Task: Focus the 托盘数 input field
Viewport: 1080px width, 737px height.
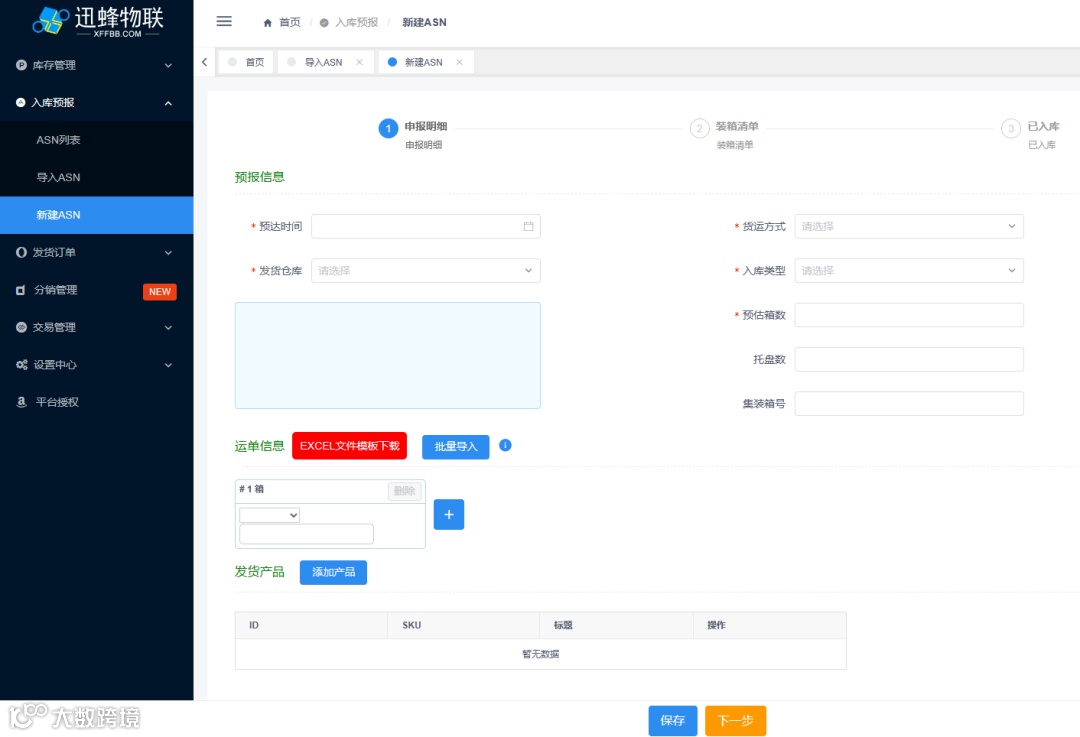Action: 909,360
